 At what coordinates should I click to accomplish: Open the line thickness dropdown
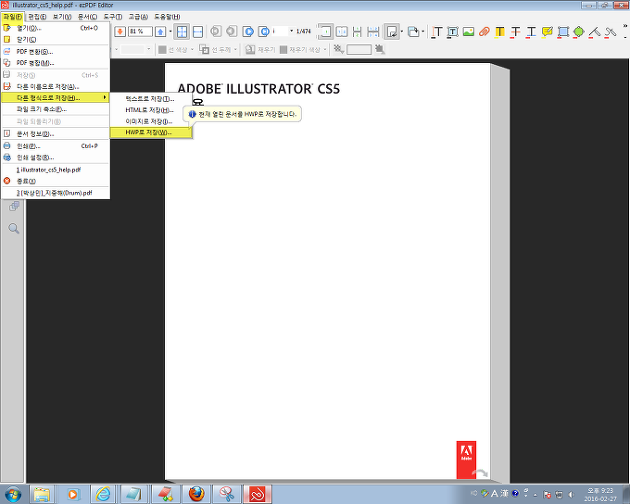tap(235, 49)
